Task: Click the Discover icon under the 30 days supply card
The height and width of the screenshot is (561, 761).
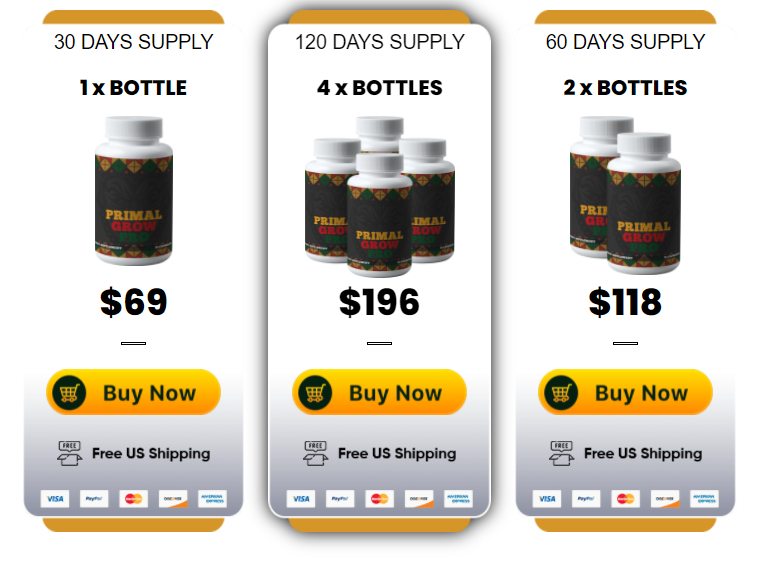Action: [173, 498]
